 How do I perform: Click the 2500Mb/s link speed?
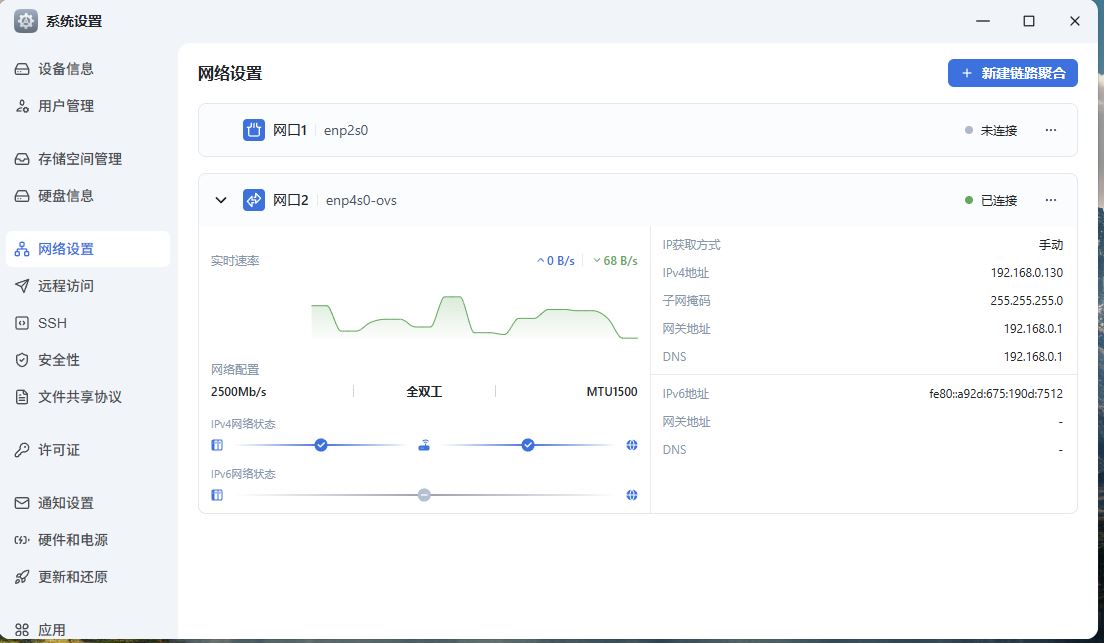coord(239,392)
